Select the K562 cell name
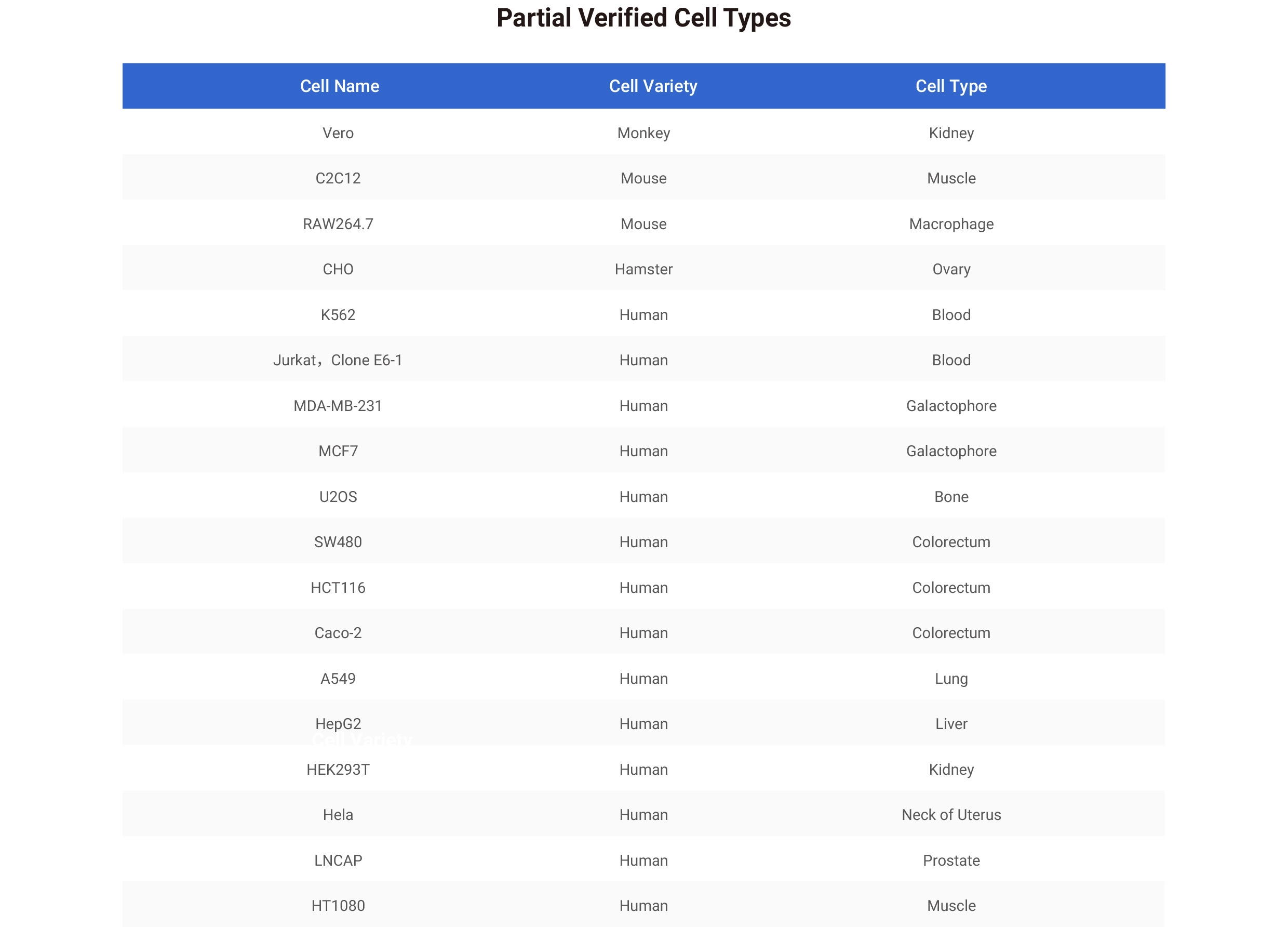 (338, 315)
